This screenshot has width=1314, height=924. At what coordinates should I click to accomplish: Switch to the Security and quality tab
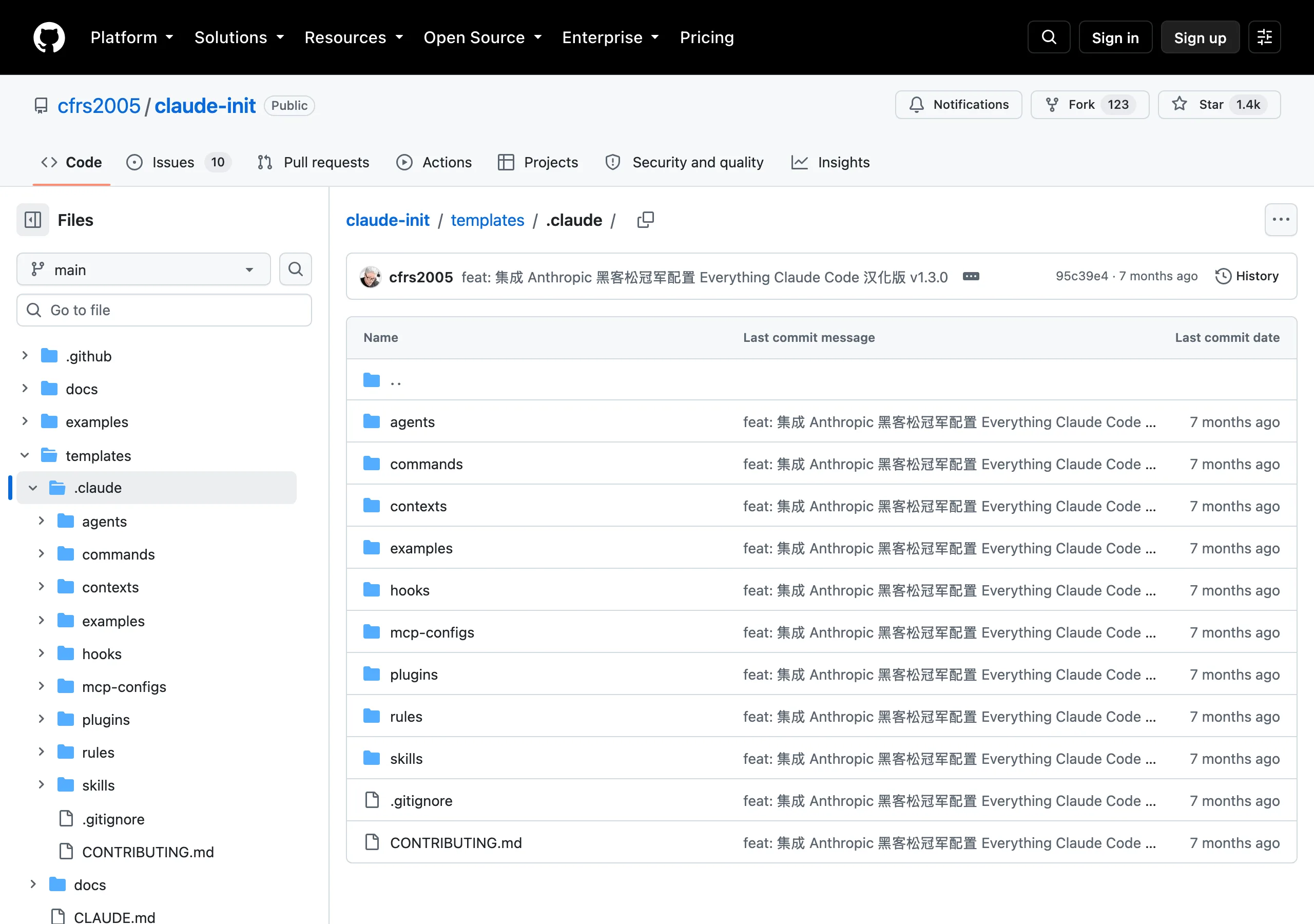(x=685, y=163)
